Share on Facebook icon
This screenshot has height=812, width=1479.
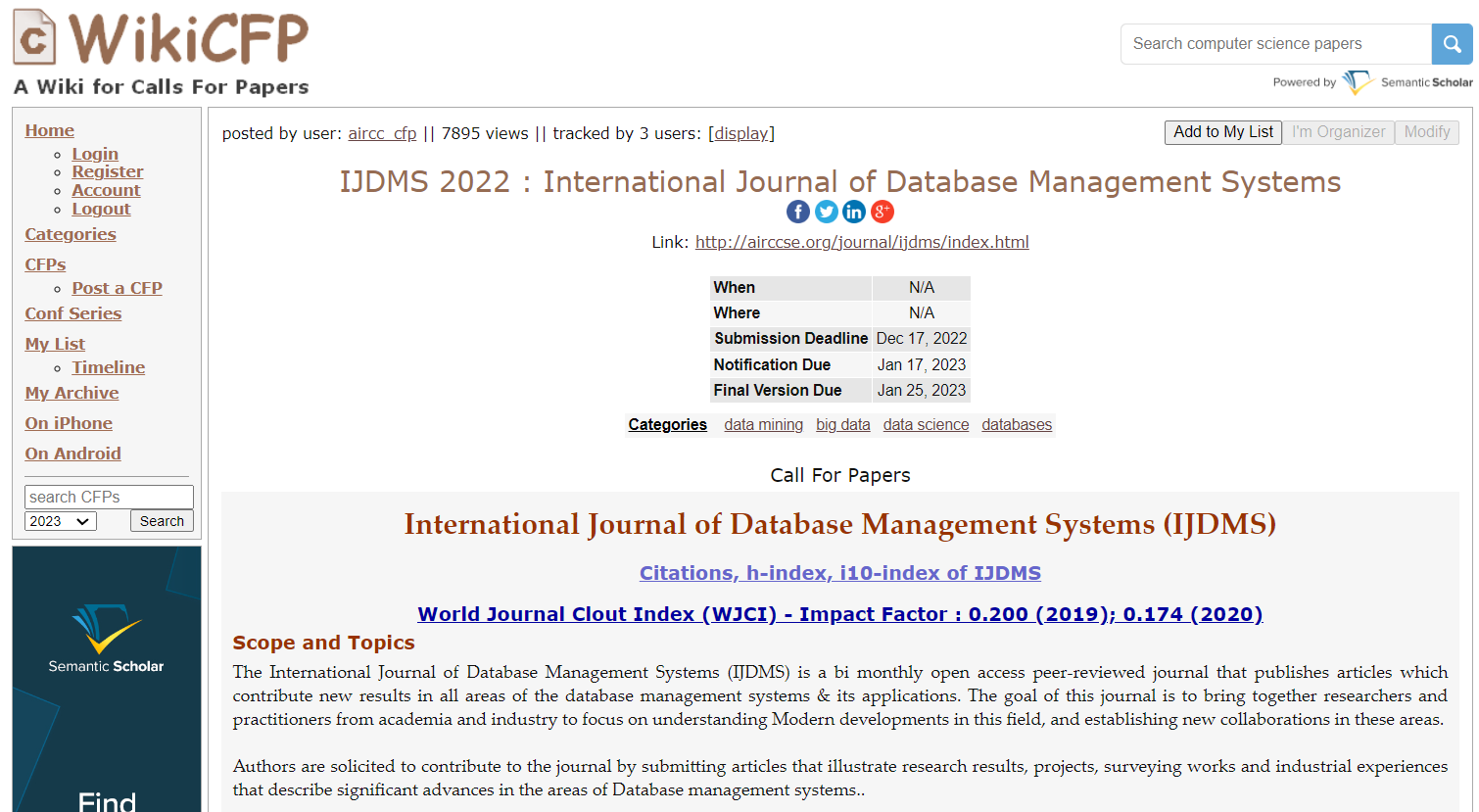pos(798,212)
